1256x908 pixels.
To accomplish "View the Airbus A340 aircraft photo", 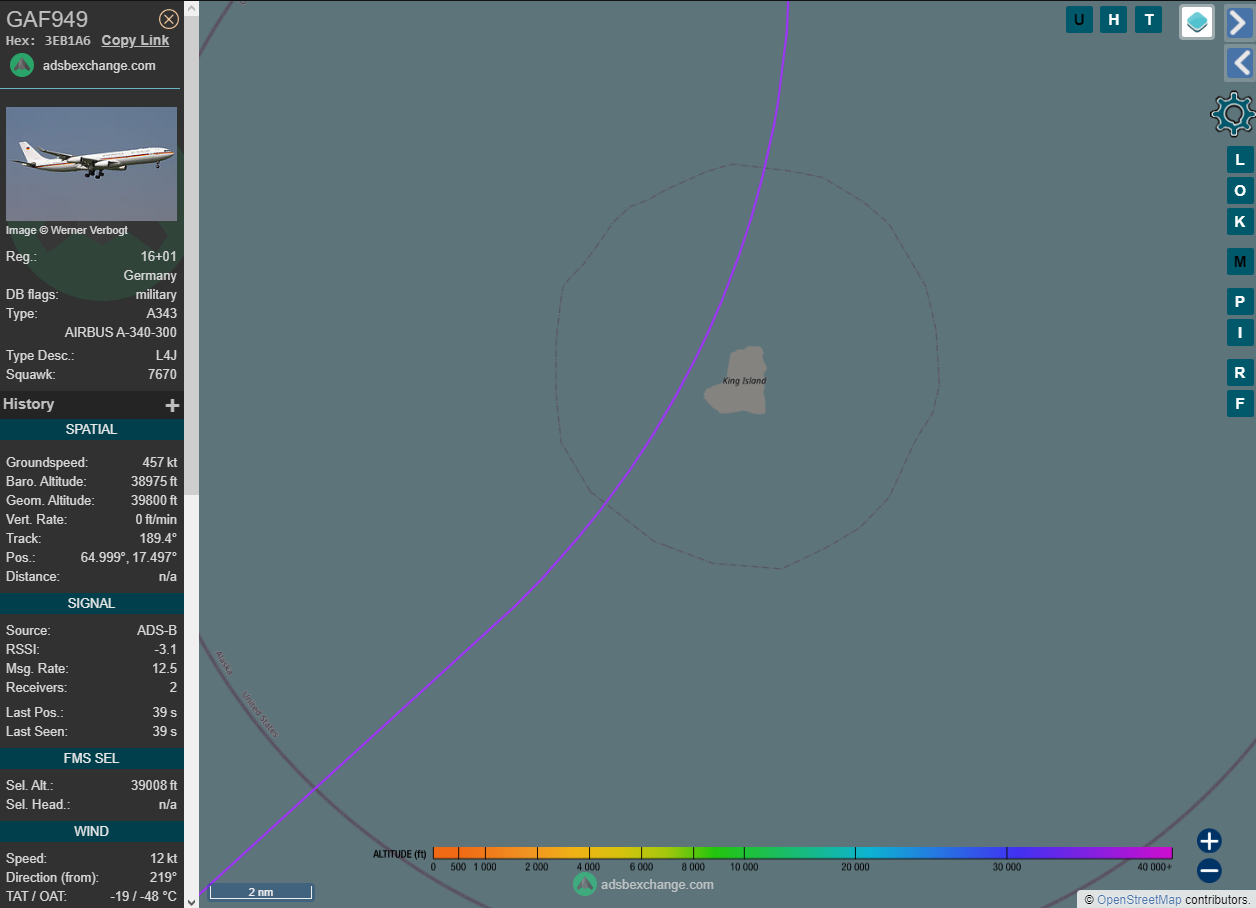I will point(91,164).
